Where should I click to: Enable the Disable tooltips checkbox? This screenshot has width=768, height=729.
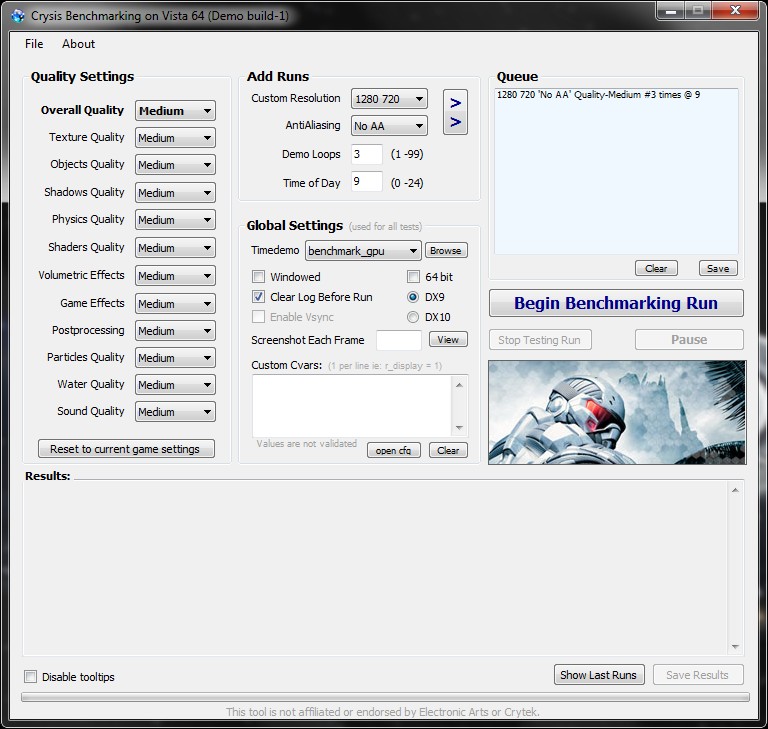(30, 677)
